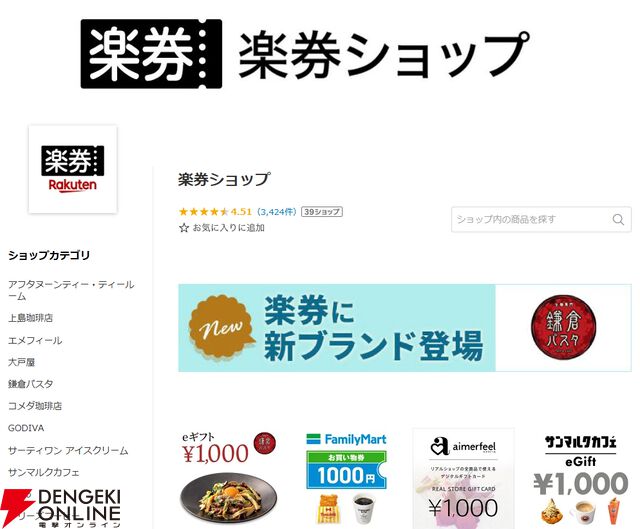Image resolution: width=640 pixels, height=529 pixels.
Task: Open the FamilyMart 1000円 voucher product
Action: pos(346,479)
